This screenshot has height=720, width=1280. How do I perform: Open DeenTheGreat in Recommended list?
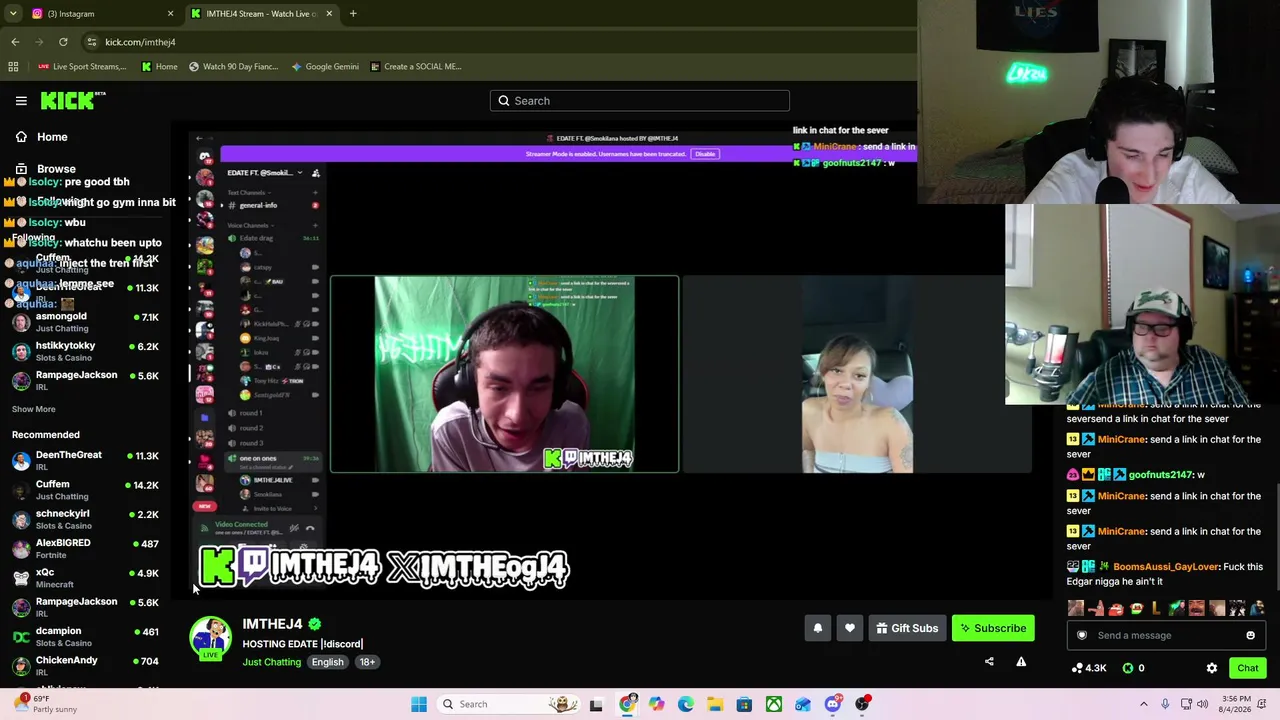[x=85, y=461]
